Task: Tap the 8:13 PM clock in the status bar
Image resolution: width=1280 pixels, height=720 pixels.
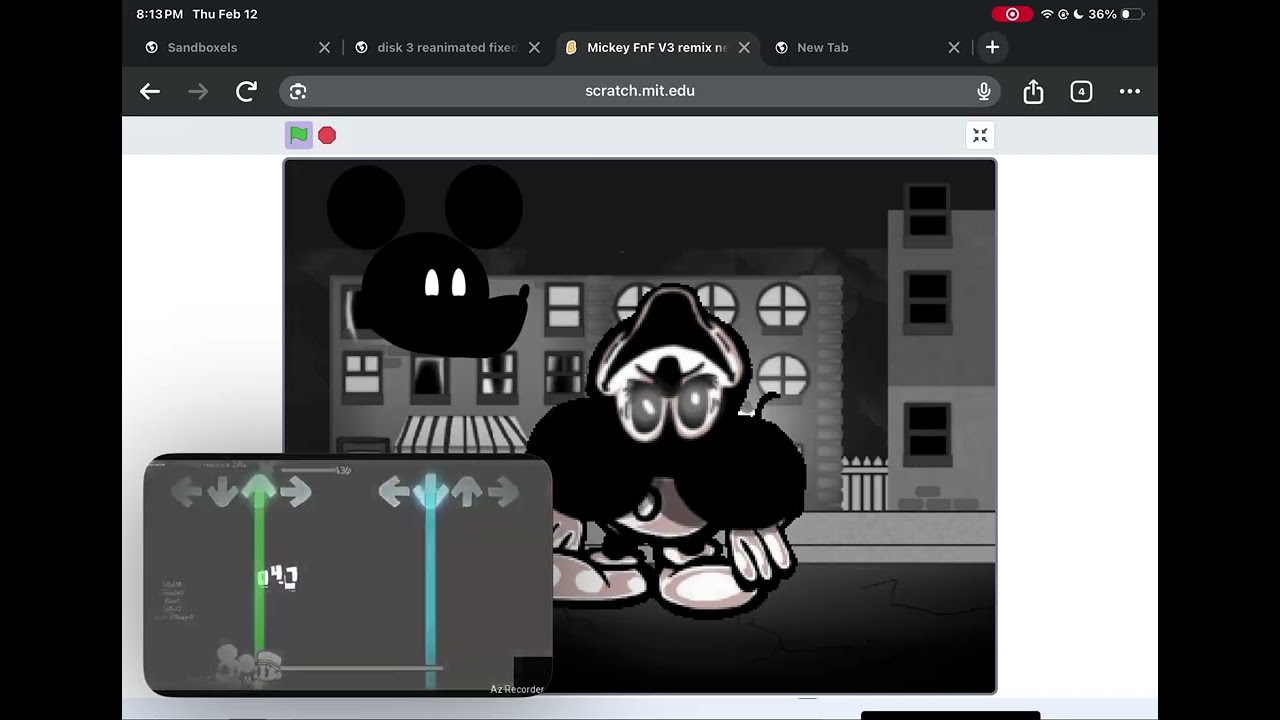Action: 160,14
